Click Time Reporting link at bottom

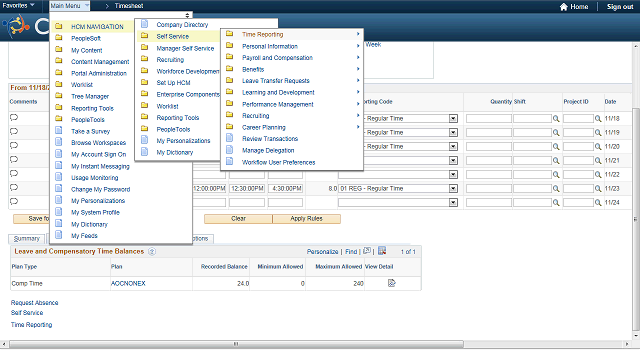31,324
